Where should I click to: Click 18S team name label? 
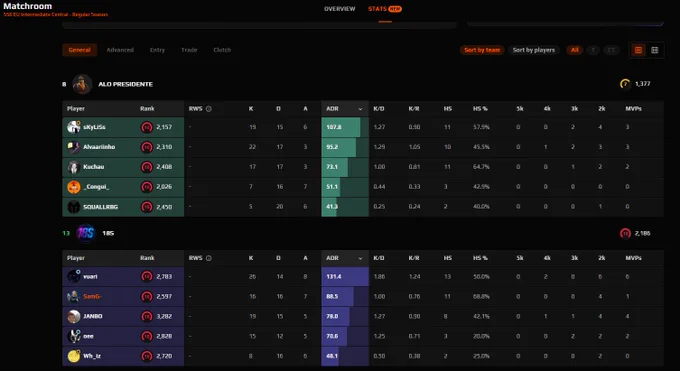coord(108,233)
